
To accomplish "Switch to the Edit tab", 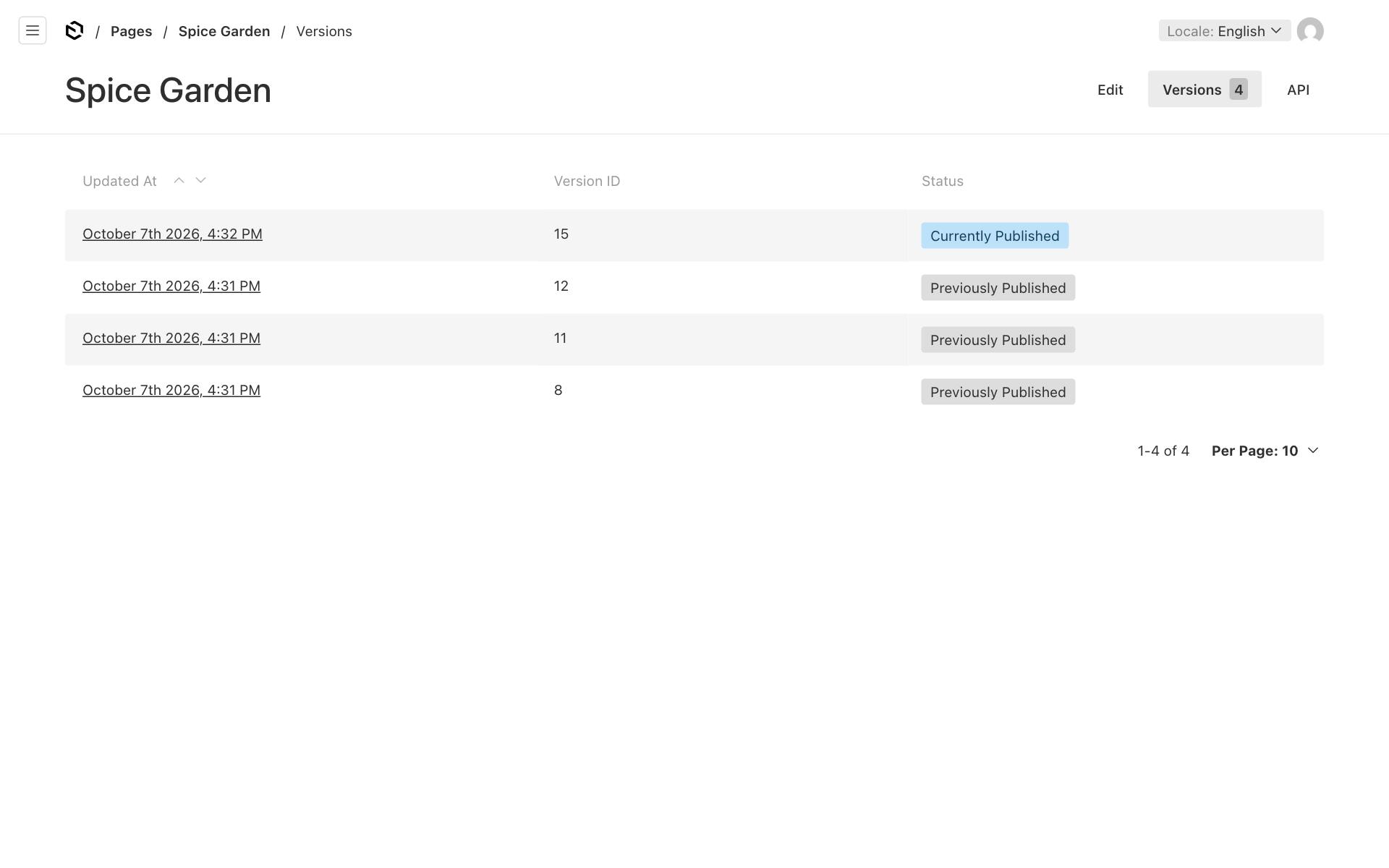I will (1110, 90).
